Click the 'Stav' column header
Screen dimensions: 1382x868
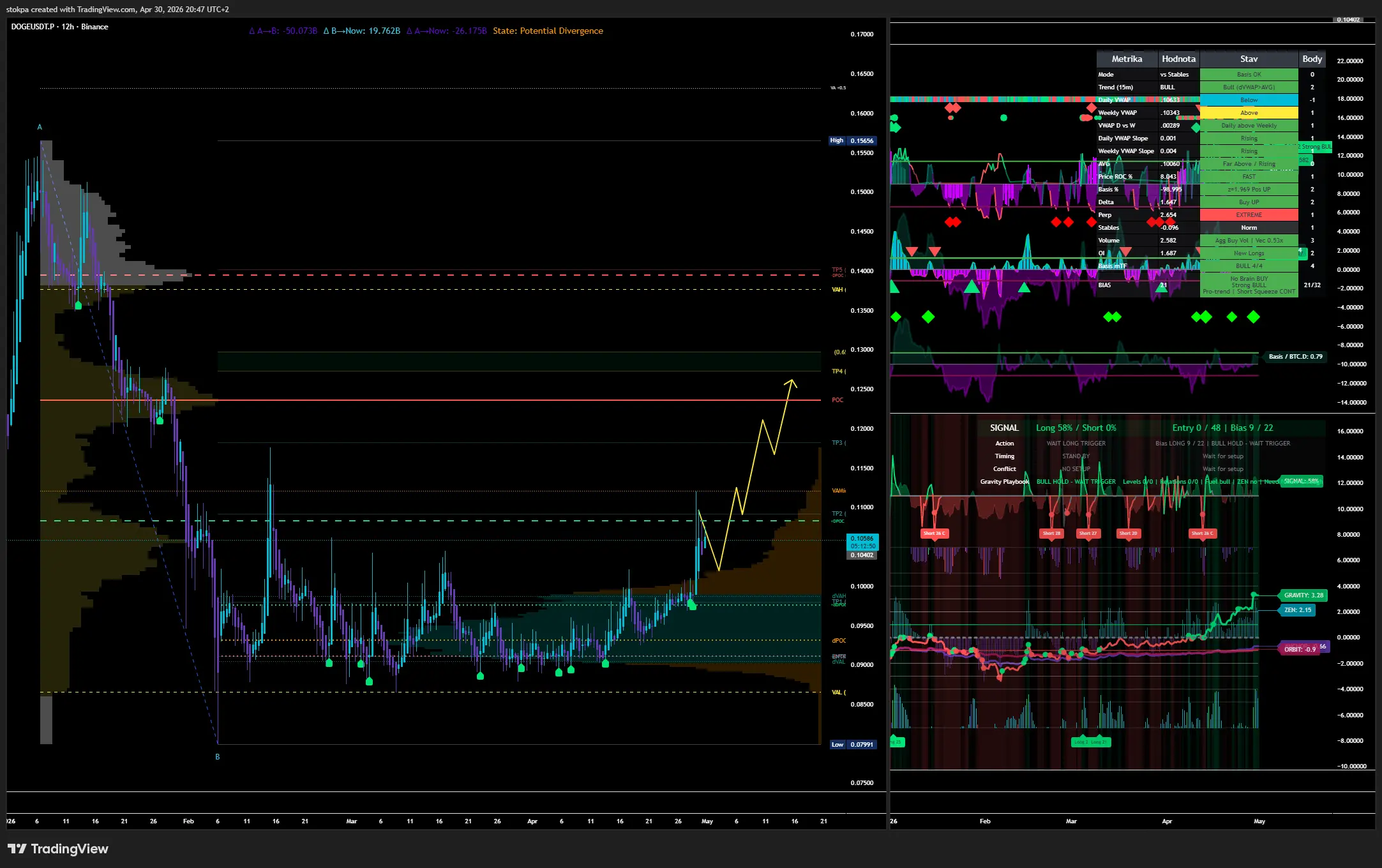[1249, 59]
